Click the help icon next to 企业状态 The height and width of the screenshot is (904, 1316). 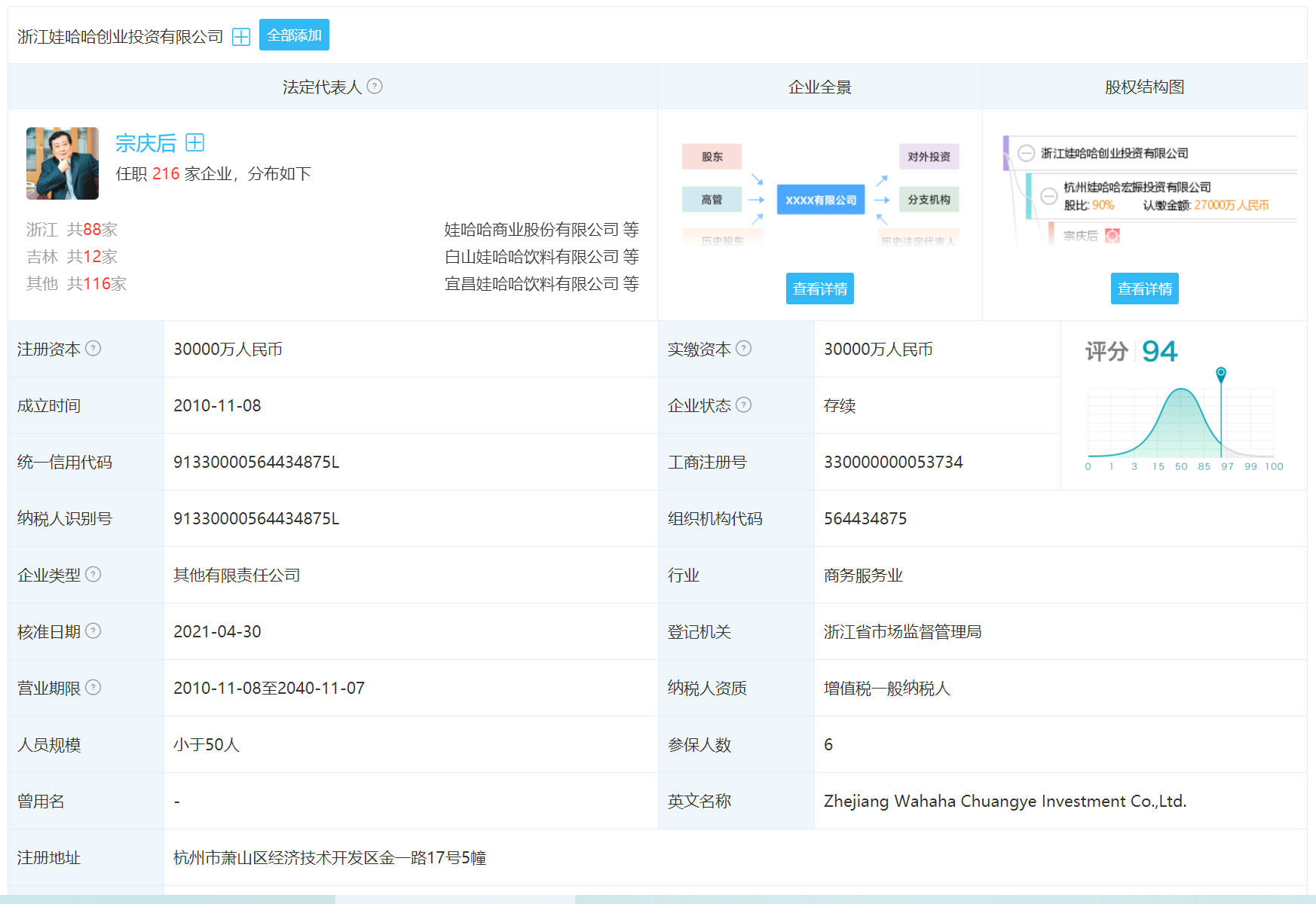[x=743, y=405]
